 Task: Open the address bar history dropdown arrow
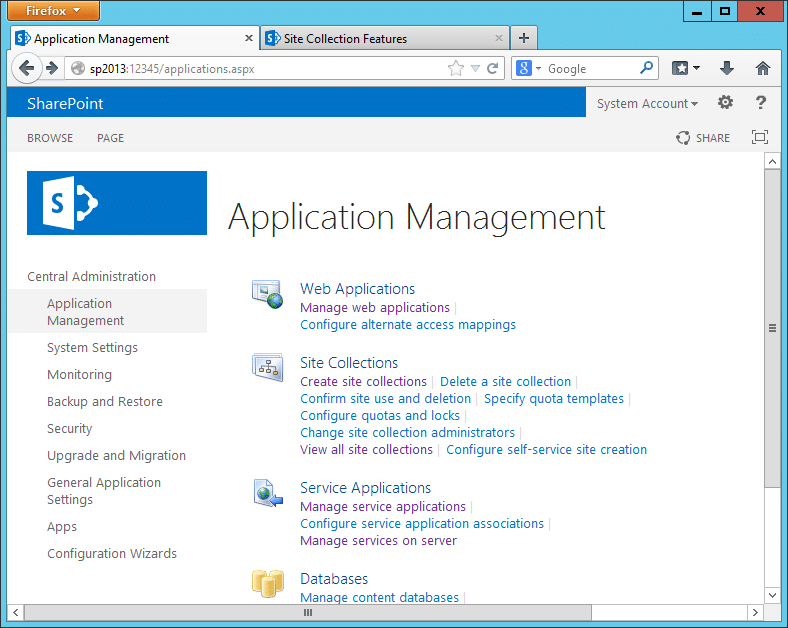click(x=475, y=68)
